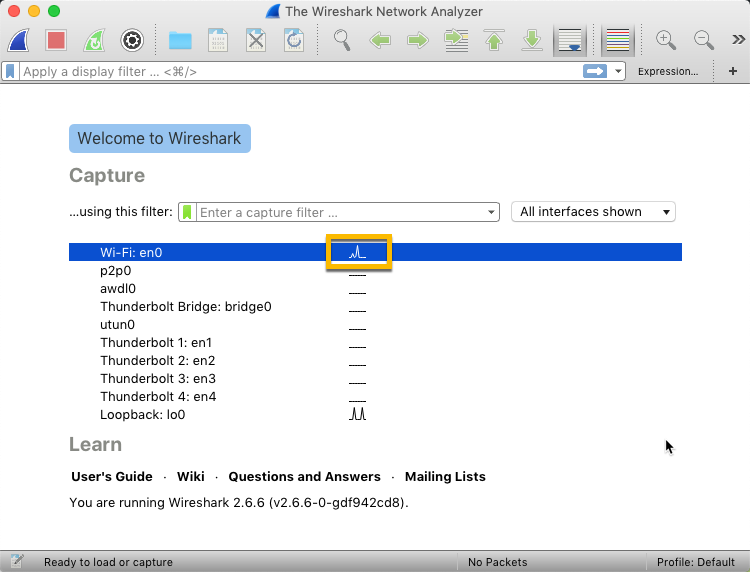
Task: Find a packet with the magnifier icon
Action: (342, 40)
